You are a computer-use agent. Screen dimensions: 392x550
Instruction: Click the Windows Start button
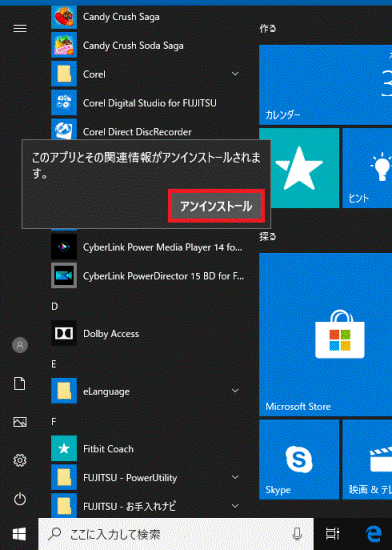(x=19, y=534)
